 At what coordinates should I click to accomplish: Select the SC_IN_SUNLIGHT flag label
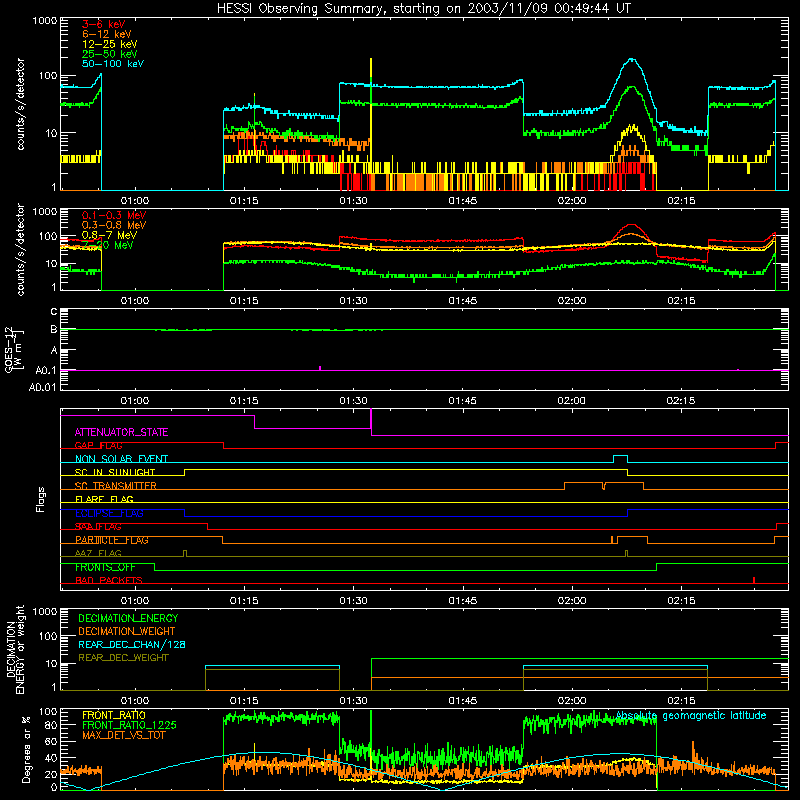pos(115,472)
